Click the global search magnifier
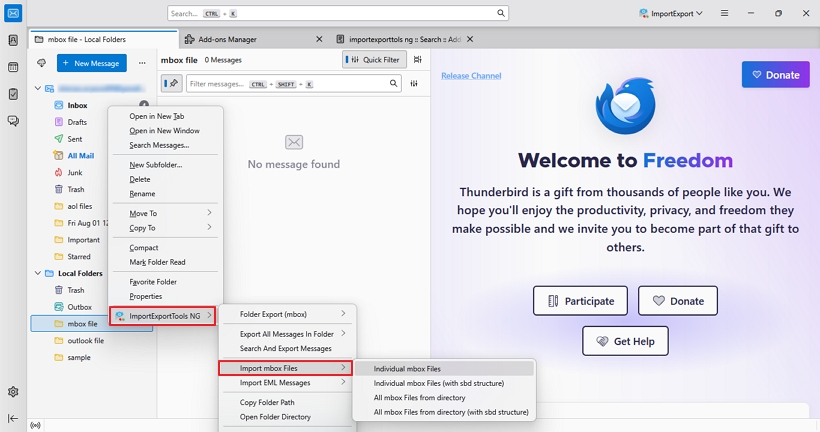The width and height of the screenshot is (820, 432). tap(500, 13)
